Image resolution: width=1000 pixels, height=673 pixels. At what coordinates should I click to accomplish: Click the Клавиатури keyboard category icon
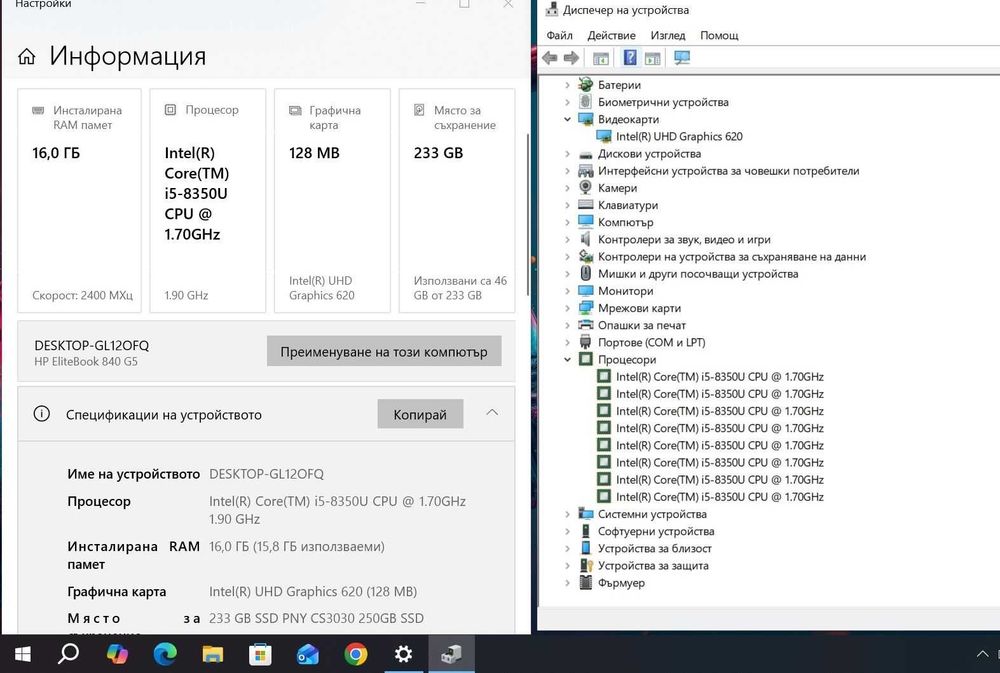pos(585,205)
